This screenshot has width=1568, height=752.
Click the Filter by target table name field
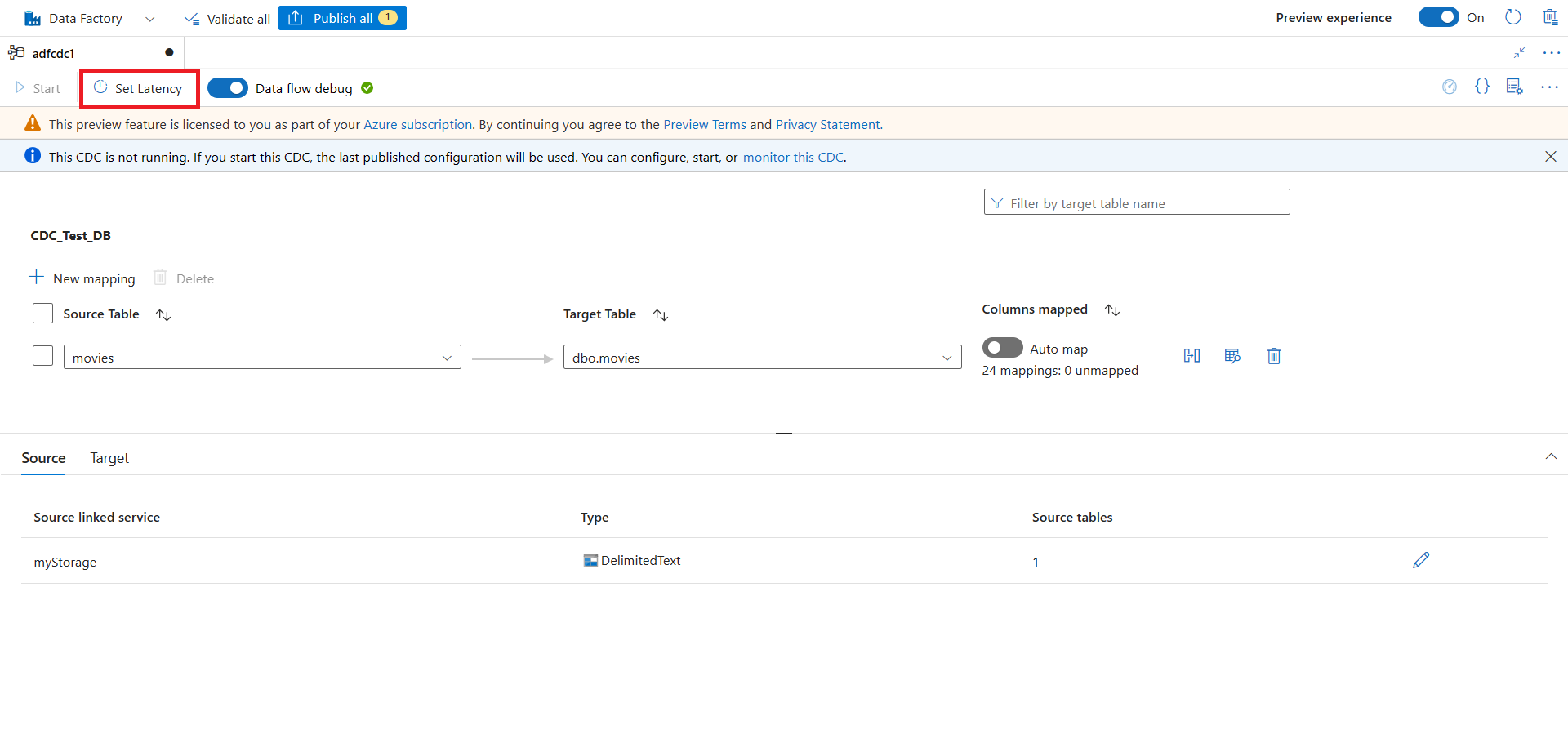pyautogui.click(x=1136, y=202)
